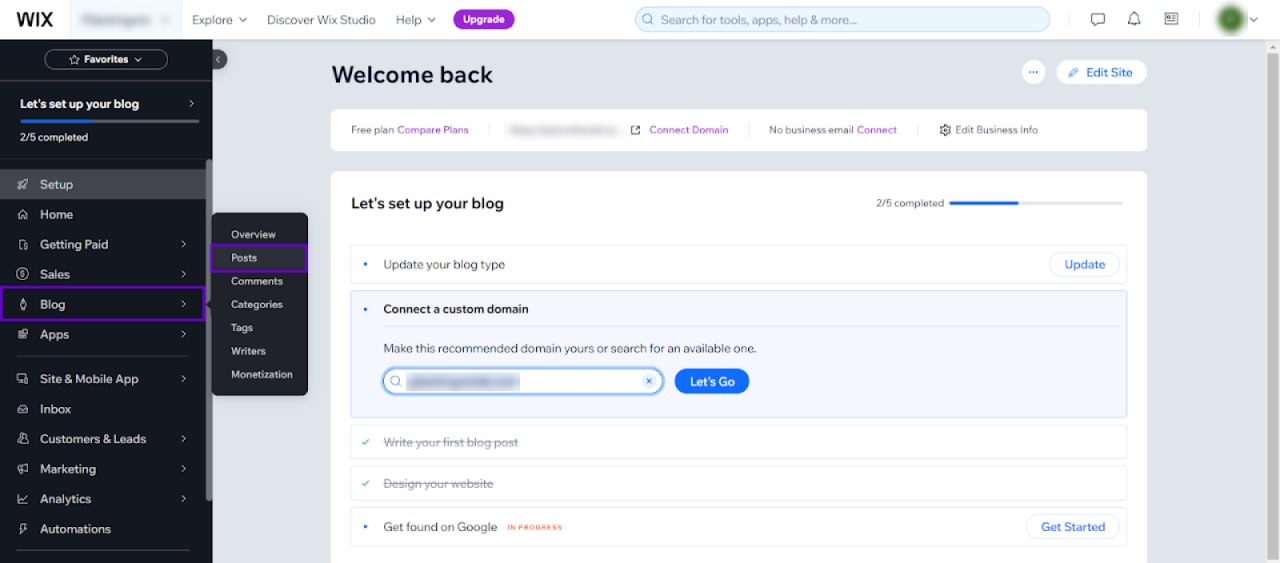Open the notifications bell
The height and width of the screenshot is (563, 1280).
click(x=1134, y=19)
